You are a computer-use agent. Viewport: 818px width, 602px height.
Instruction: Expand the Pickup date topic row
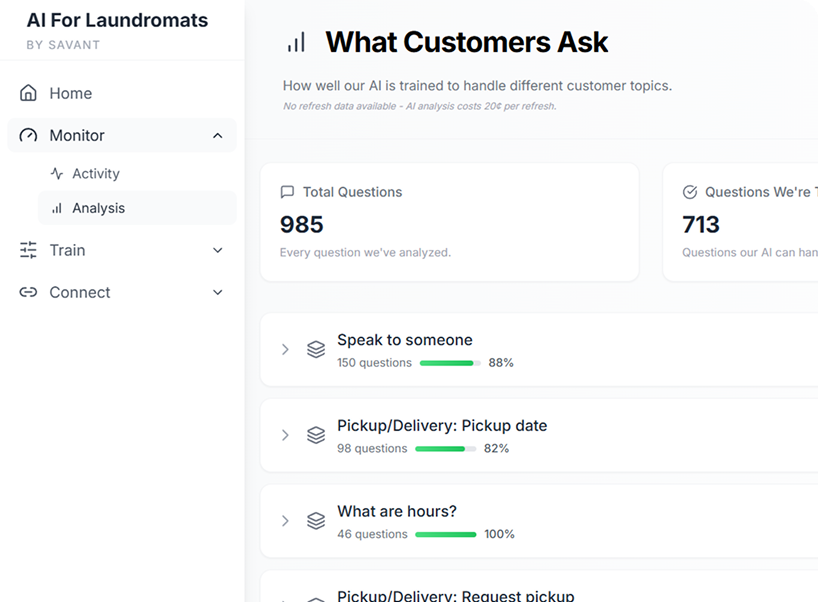coord(285,435)
